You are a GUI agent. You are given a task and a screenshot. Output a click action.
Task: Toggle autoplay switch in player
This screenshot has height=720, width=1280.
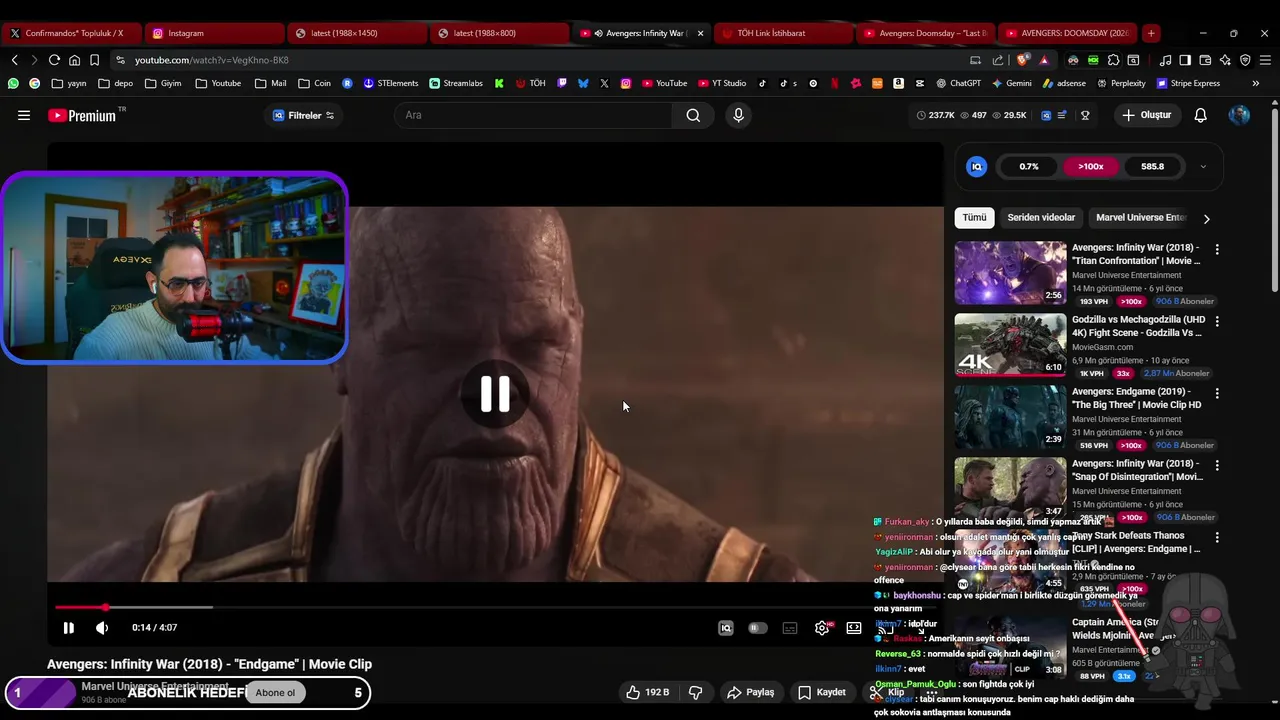(x=758, y=628)
